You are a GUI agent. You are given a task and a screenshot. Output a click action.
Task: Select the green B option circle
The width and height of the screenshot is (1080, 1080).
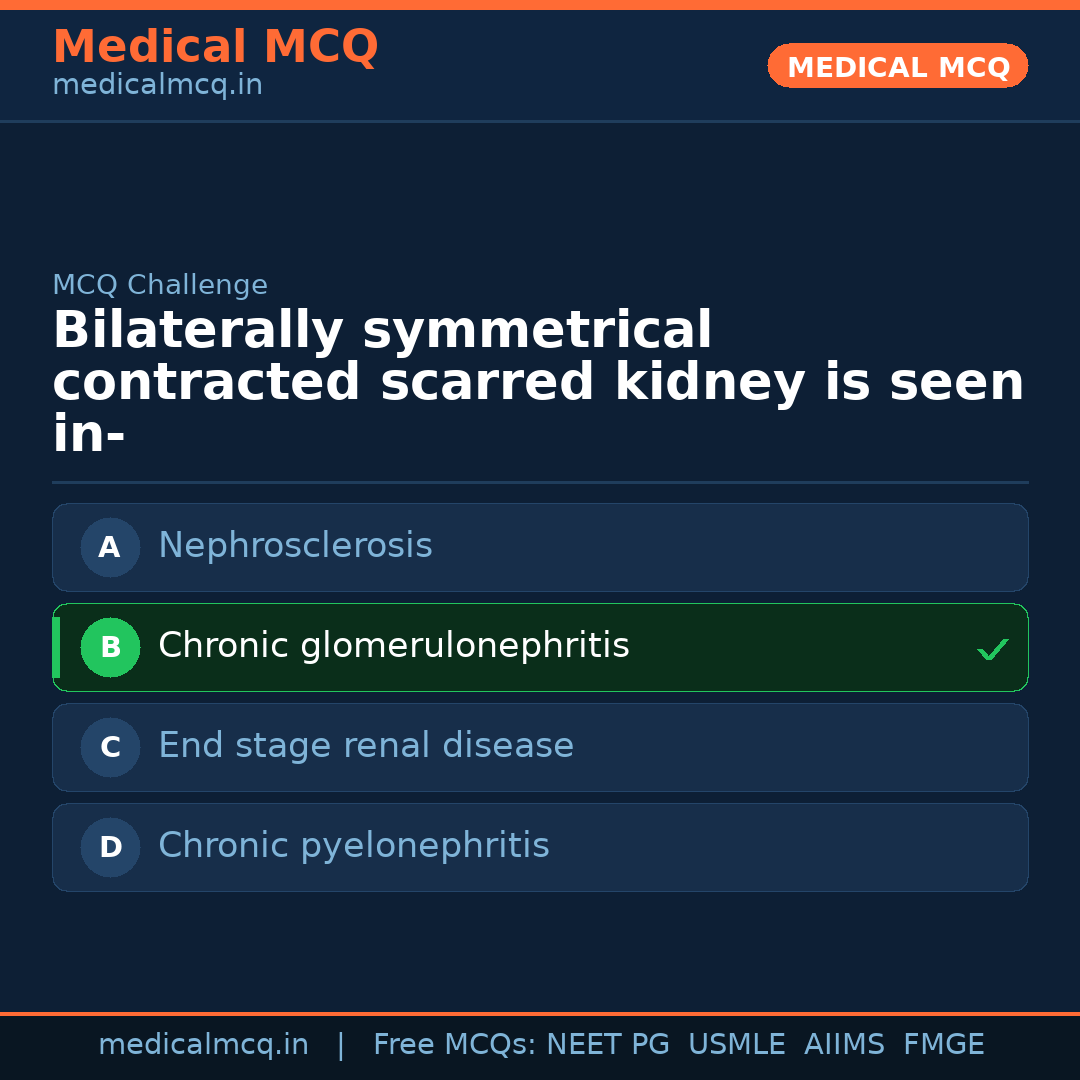point(110,647)
